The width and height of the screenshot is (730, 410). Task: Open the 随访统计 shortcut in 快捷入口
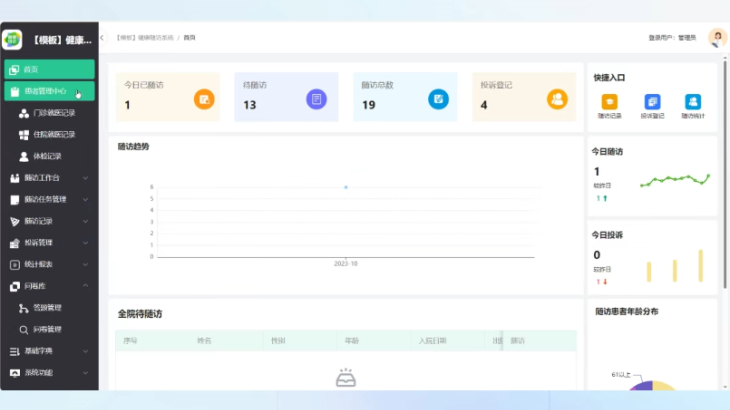pos(693,106)
